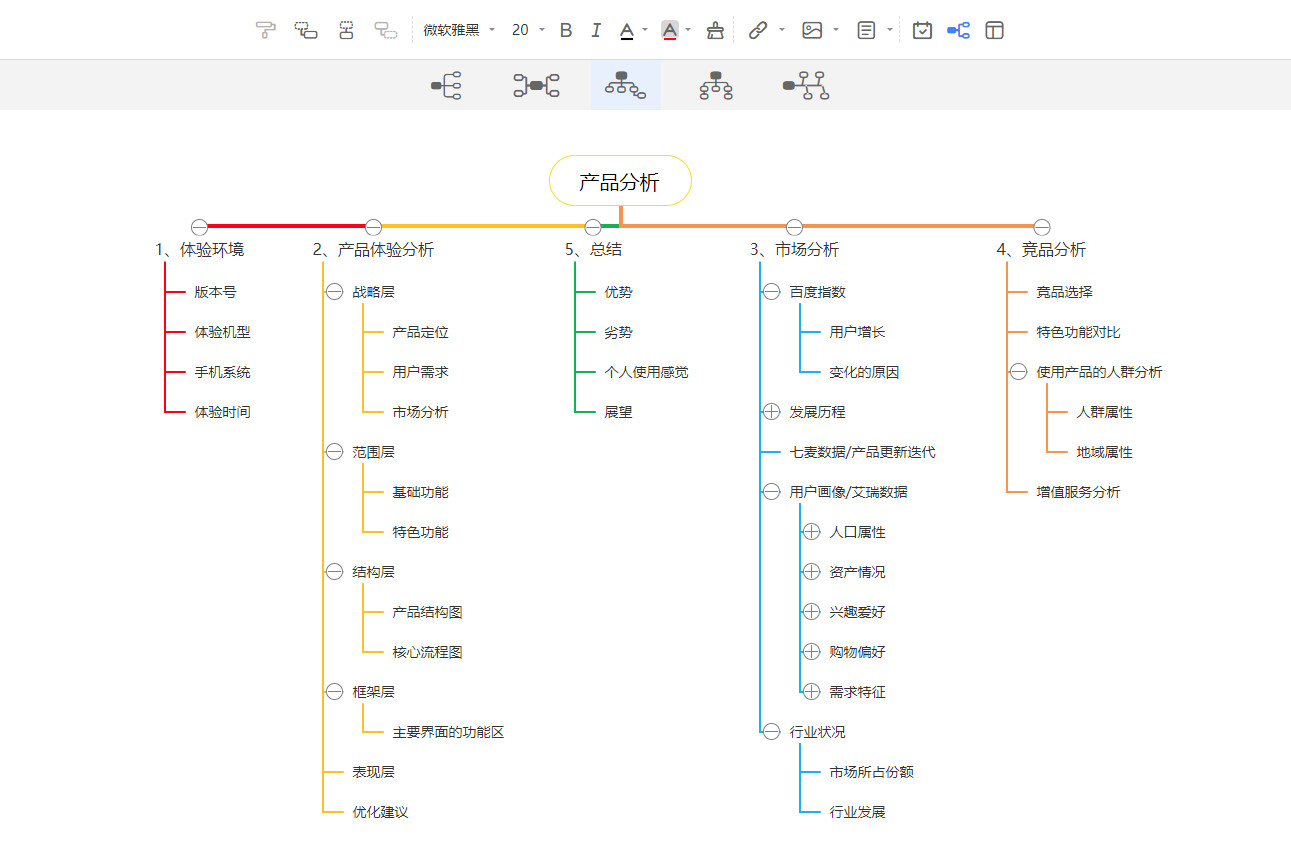Toggle italic formatting

(596, 30)
